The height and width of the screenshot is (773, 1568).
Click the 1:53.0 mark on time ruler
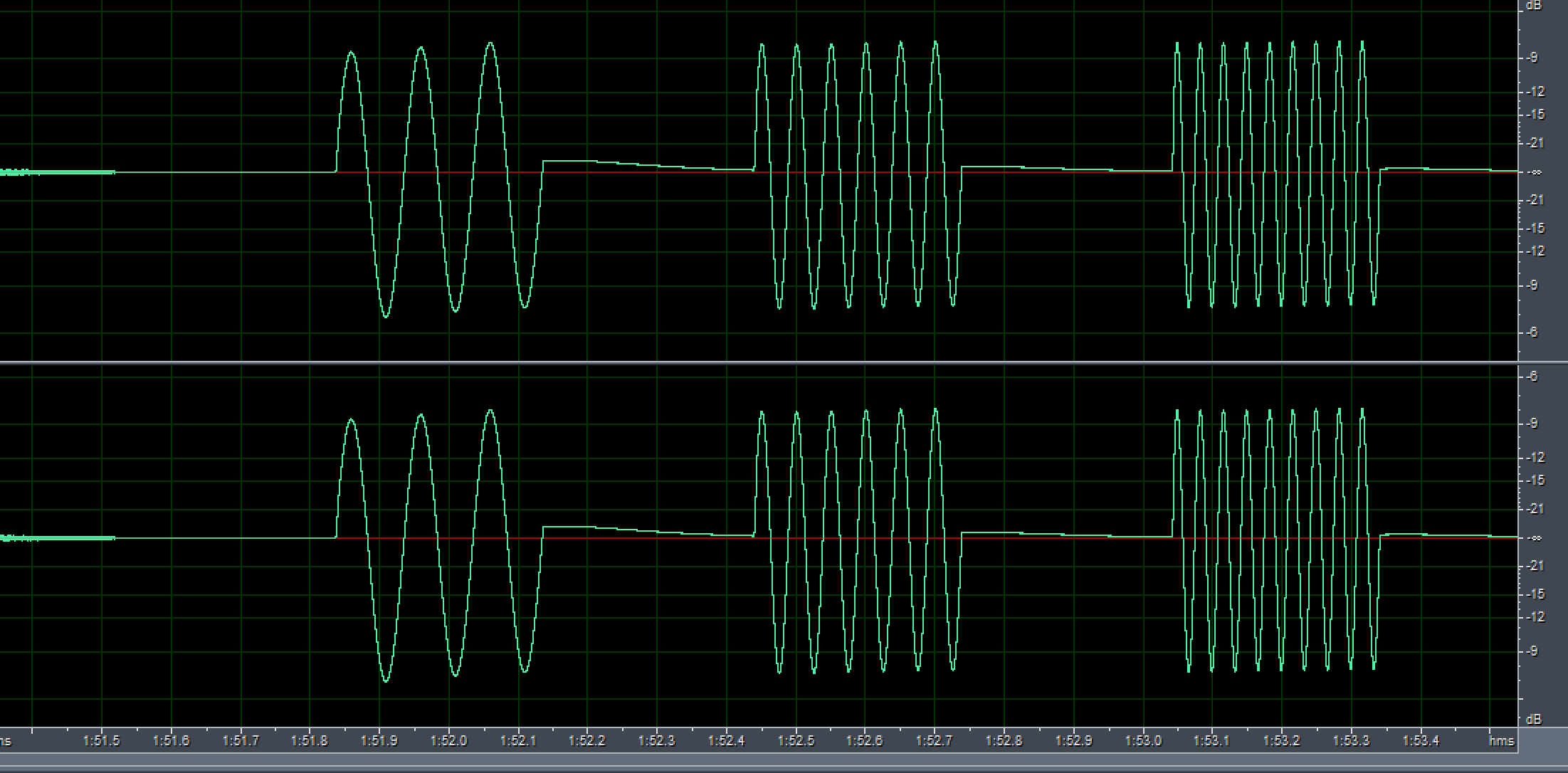pos(1143,741)
